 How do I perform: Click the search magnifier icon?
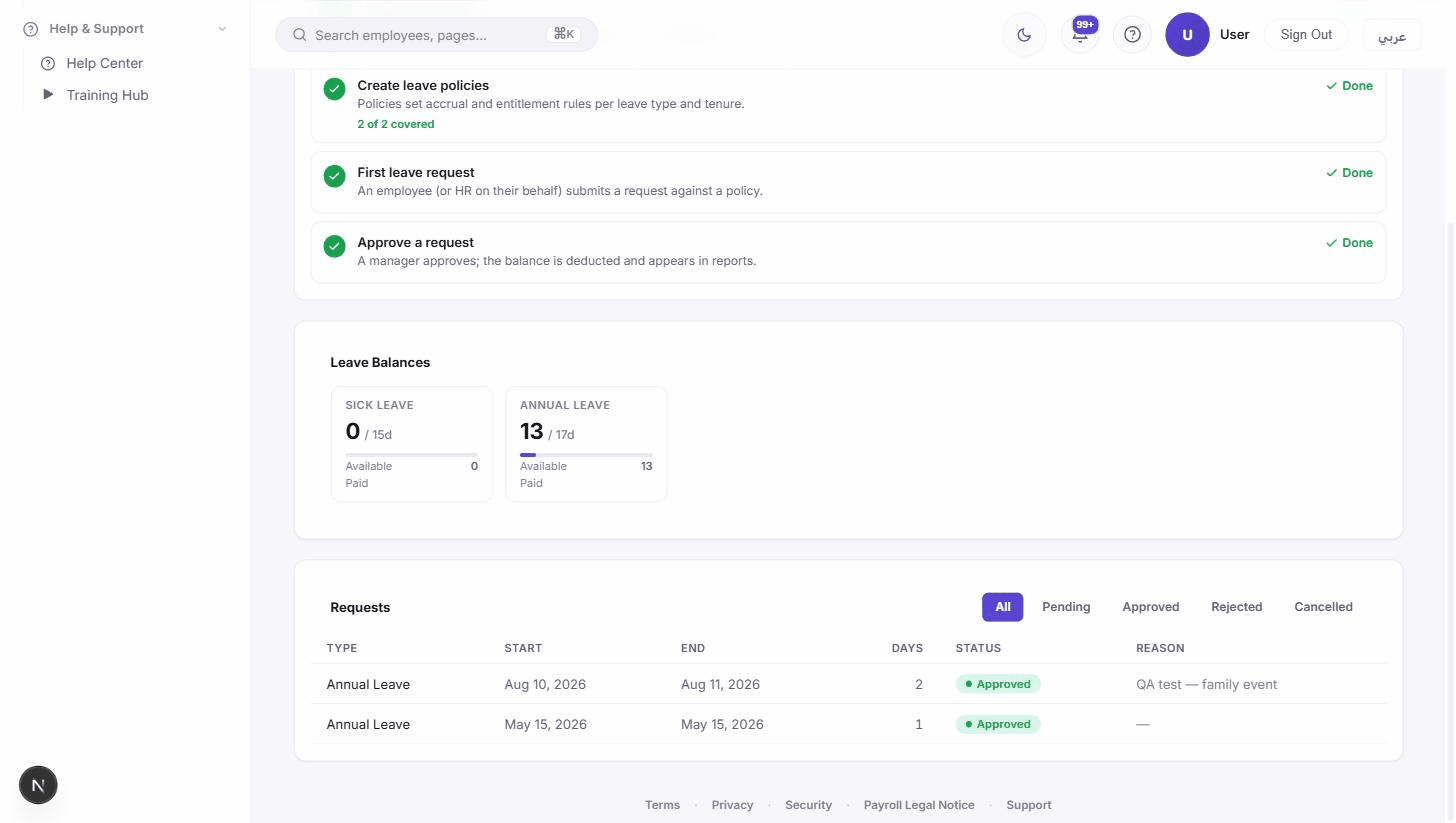299,35
